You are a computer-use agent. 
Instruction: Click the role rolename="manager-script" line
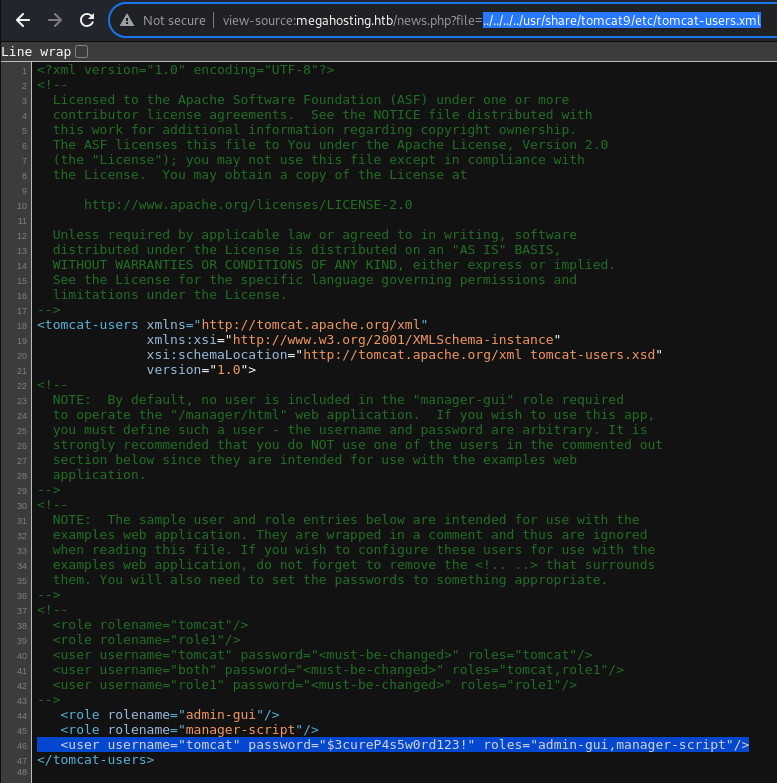[189, 730]
